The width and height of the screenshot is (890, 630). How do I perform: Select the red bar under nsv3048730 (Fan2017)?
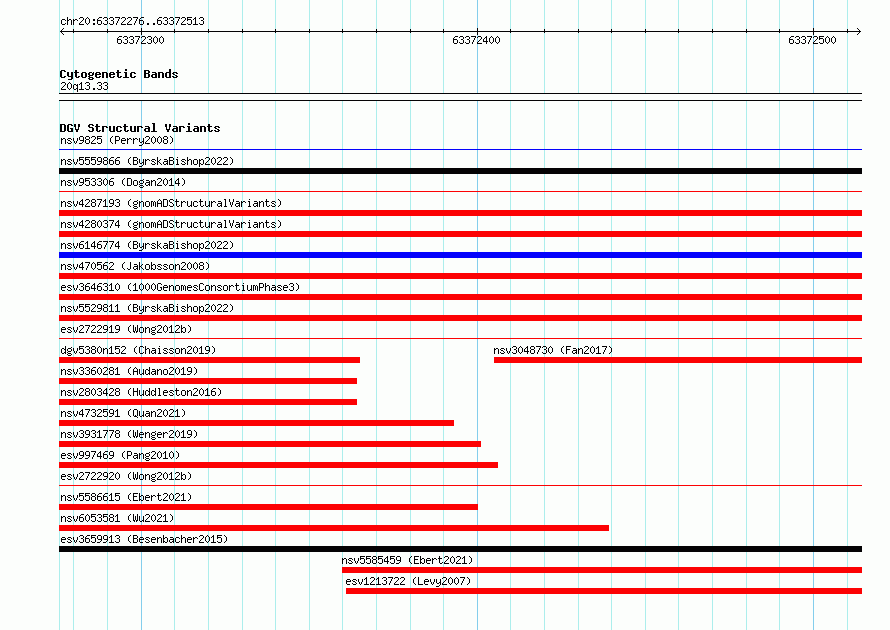coord(678,360)
